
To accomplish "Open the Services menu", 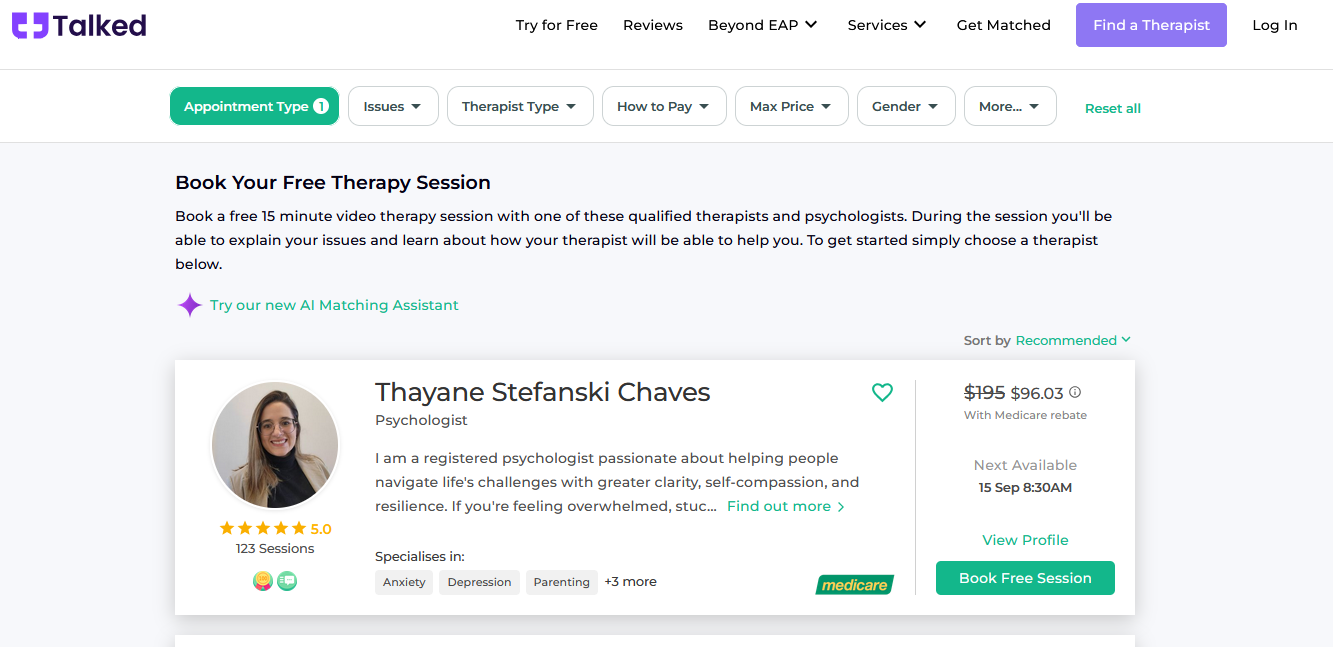I will point(887,25).
